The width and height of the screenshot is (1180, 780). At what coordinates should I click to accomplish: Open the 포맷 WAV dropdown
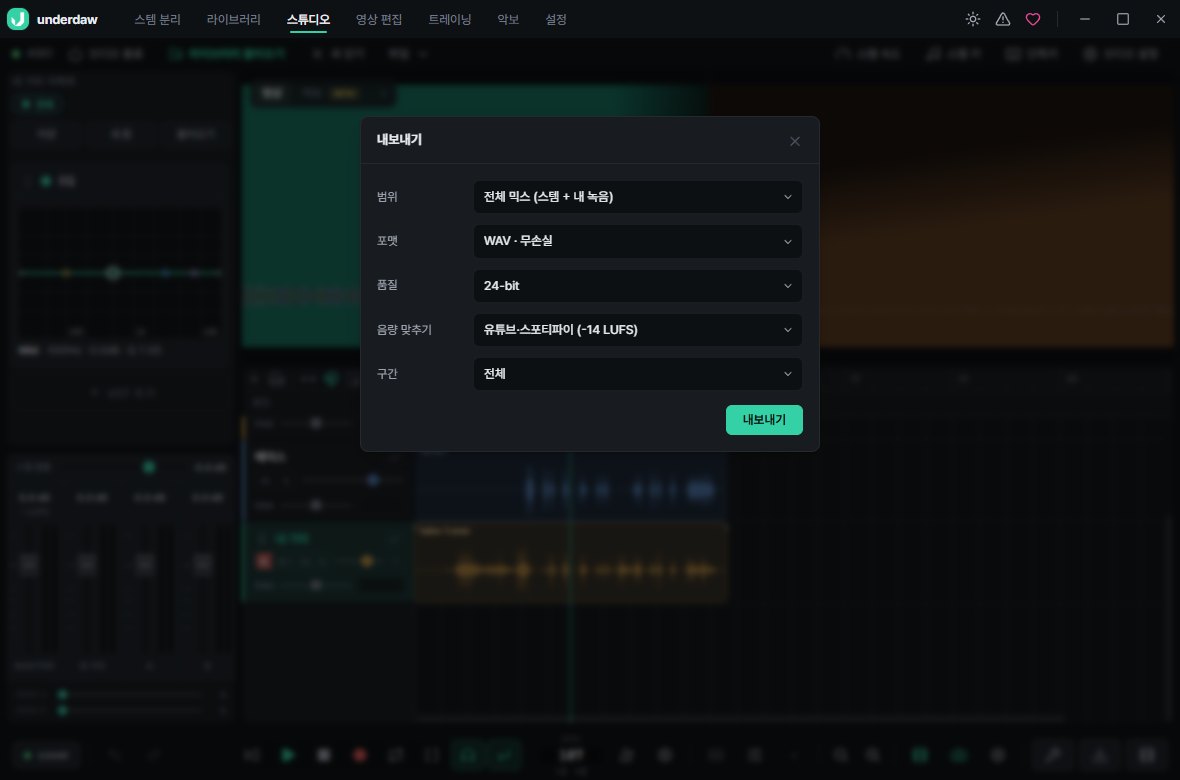pyautogui.click(x=637, y=241)
